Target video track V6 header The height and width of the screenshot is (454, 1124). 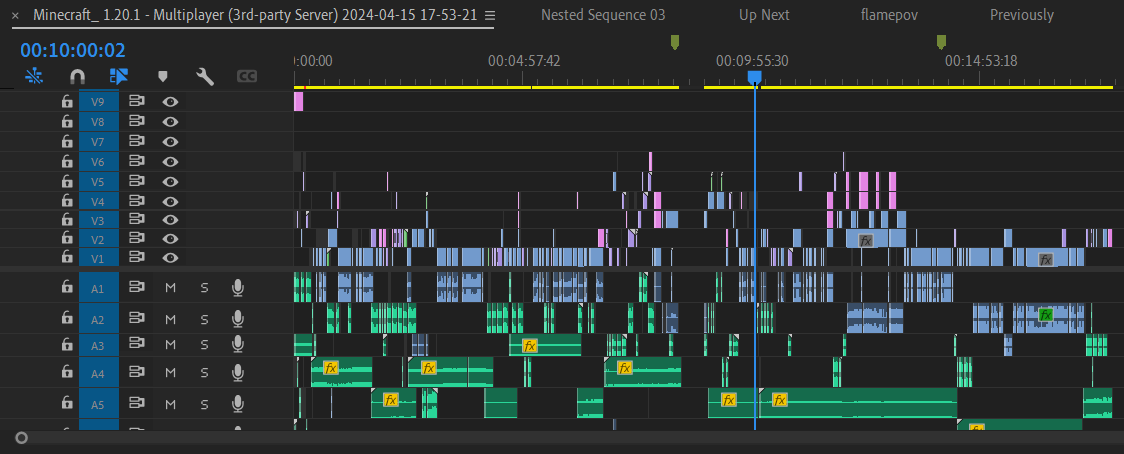pyautogui.click(x=98, y=161)
